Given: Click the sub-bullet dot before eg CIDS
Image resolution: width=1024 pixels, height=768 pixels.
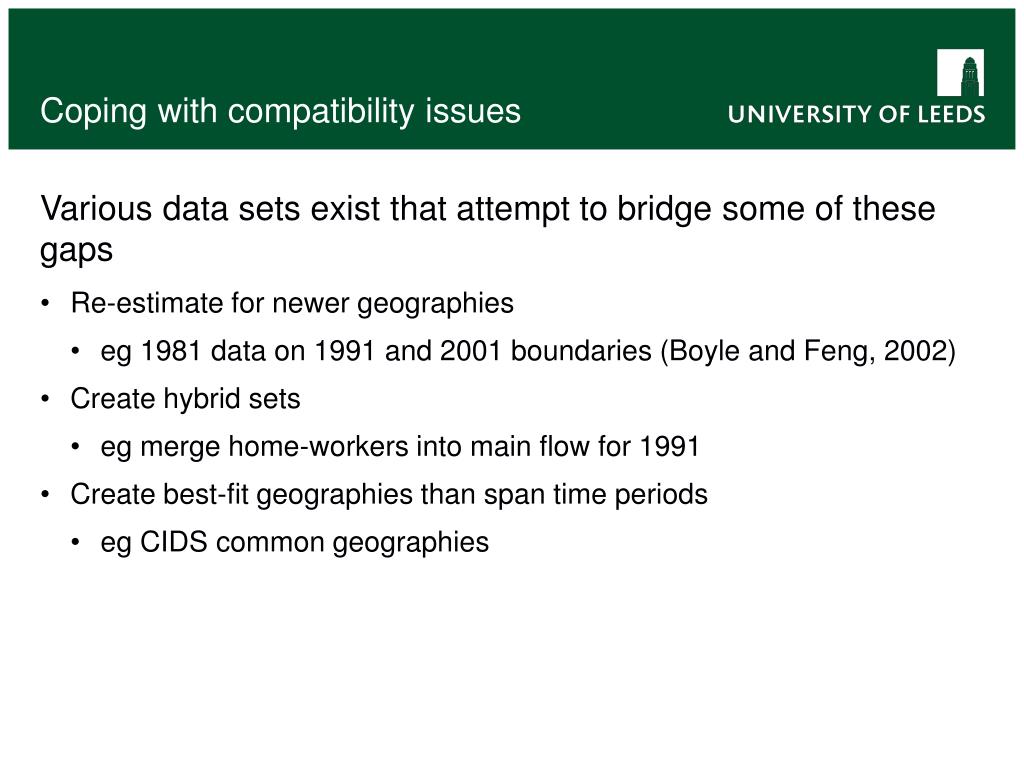Looking at the screenshot, I should (76, 543).
